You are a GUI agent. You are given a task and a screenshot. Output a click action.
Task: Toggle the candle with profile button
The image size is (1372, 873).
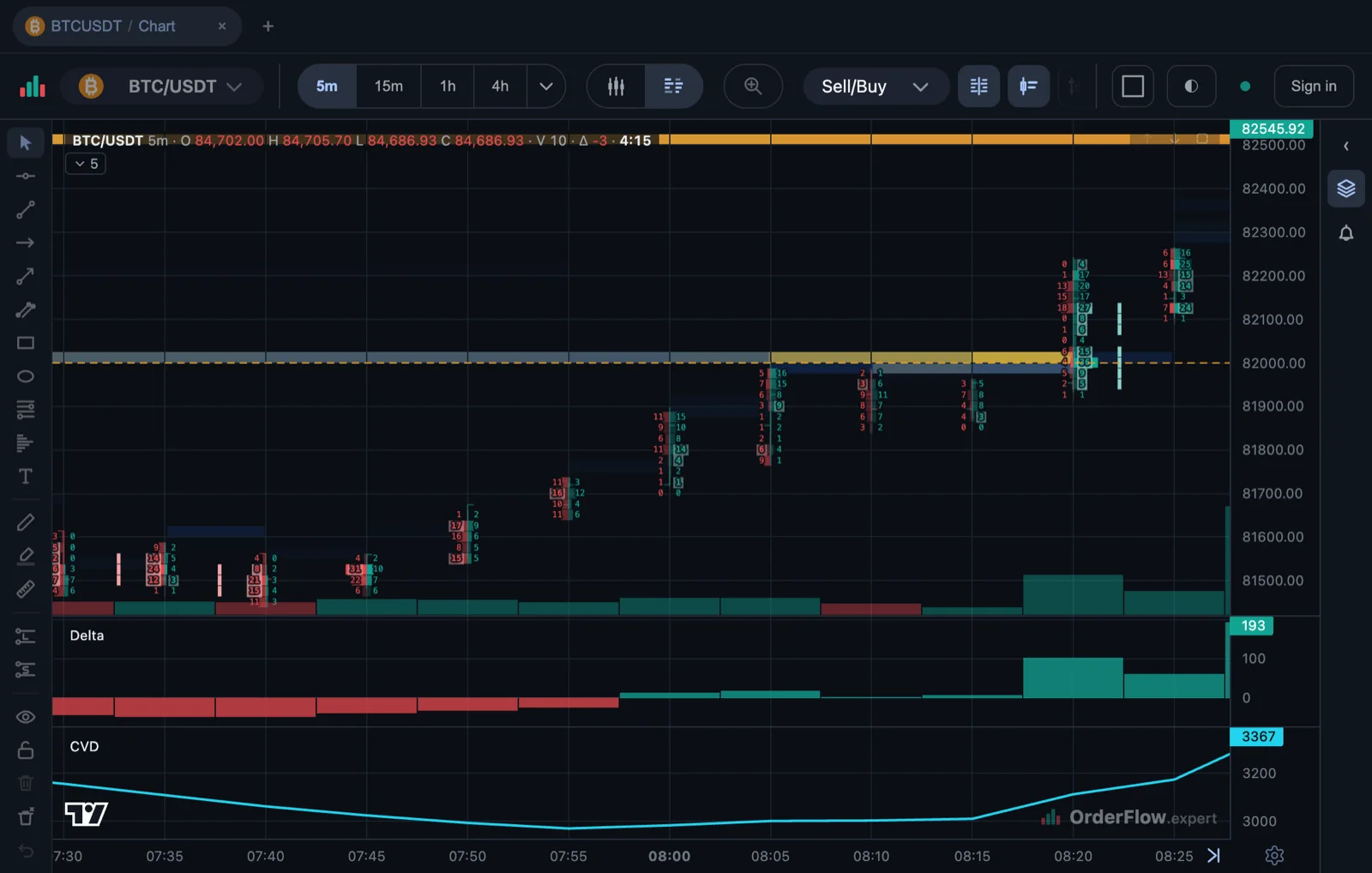(x=1028, y=86)
